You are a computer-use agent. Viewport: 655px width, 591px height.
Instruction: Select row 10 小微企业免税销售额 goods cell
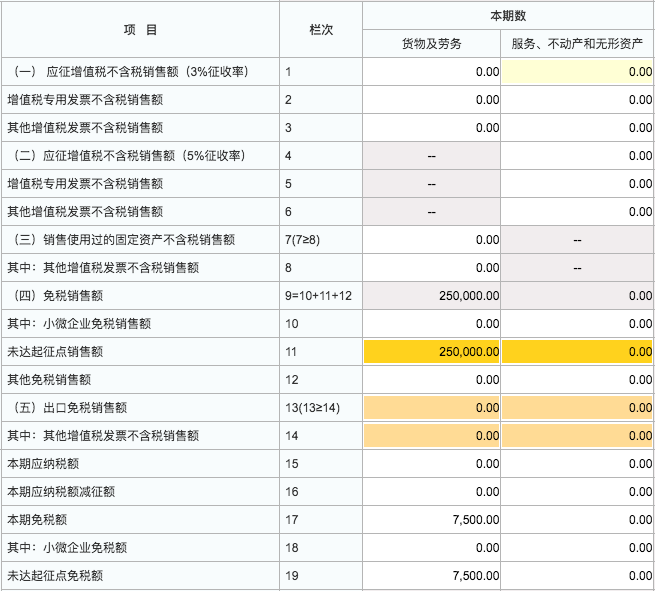point(432,324)
